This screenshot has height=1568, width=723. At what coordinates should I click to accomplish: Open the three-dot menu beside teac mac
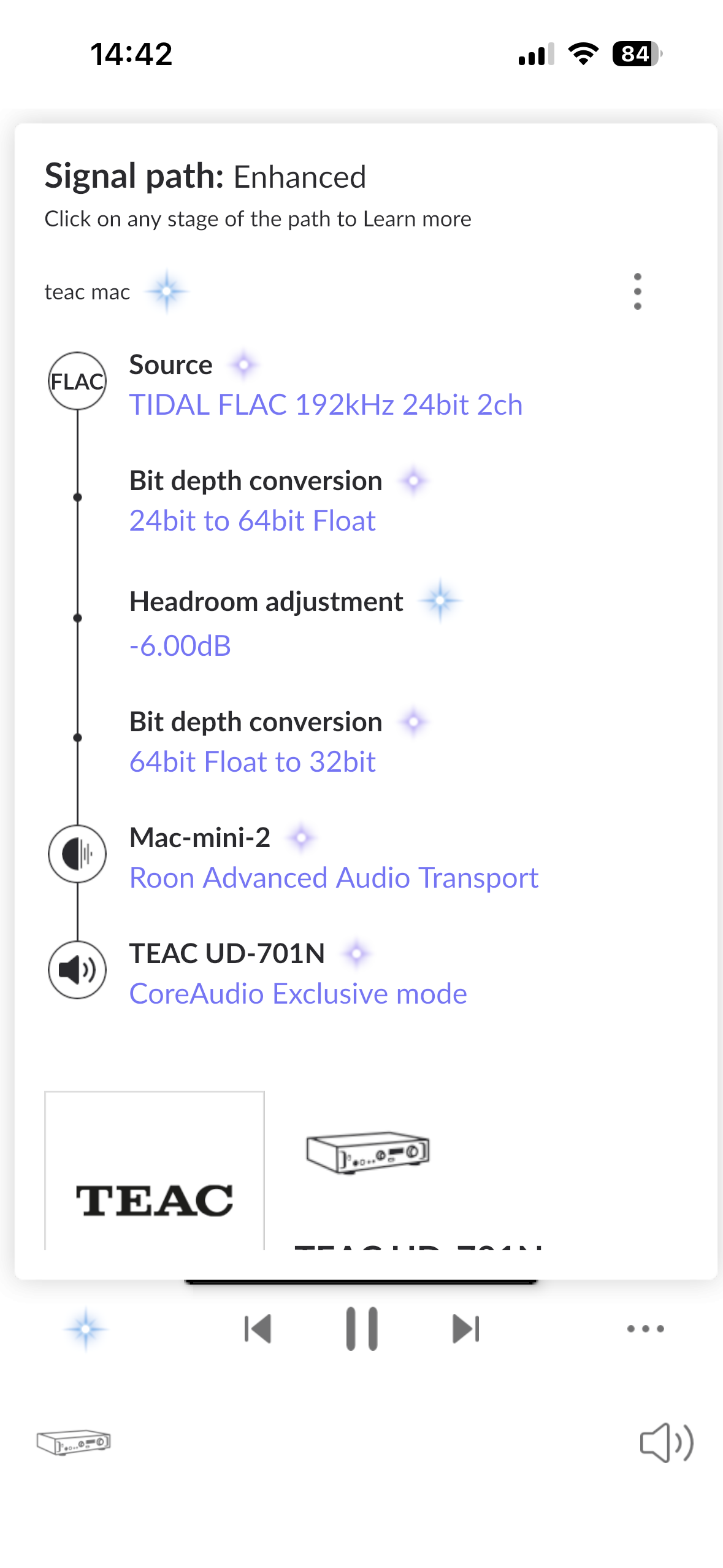click(637, 291)
